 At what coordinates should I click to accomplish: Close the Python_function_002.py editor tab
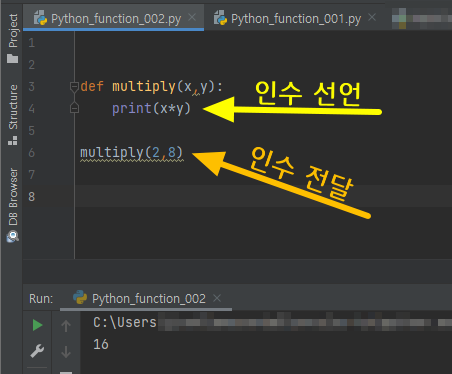point(192,17)
